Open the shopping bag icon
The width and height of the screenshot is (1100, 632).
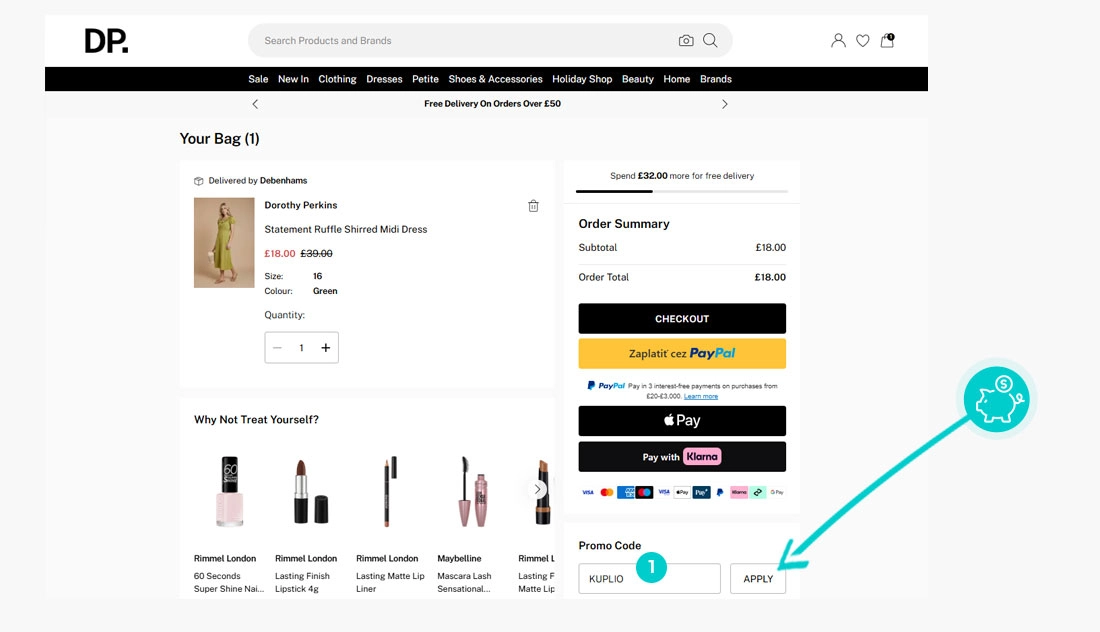[887, 40]
